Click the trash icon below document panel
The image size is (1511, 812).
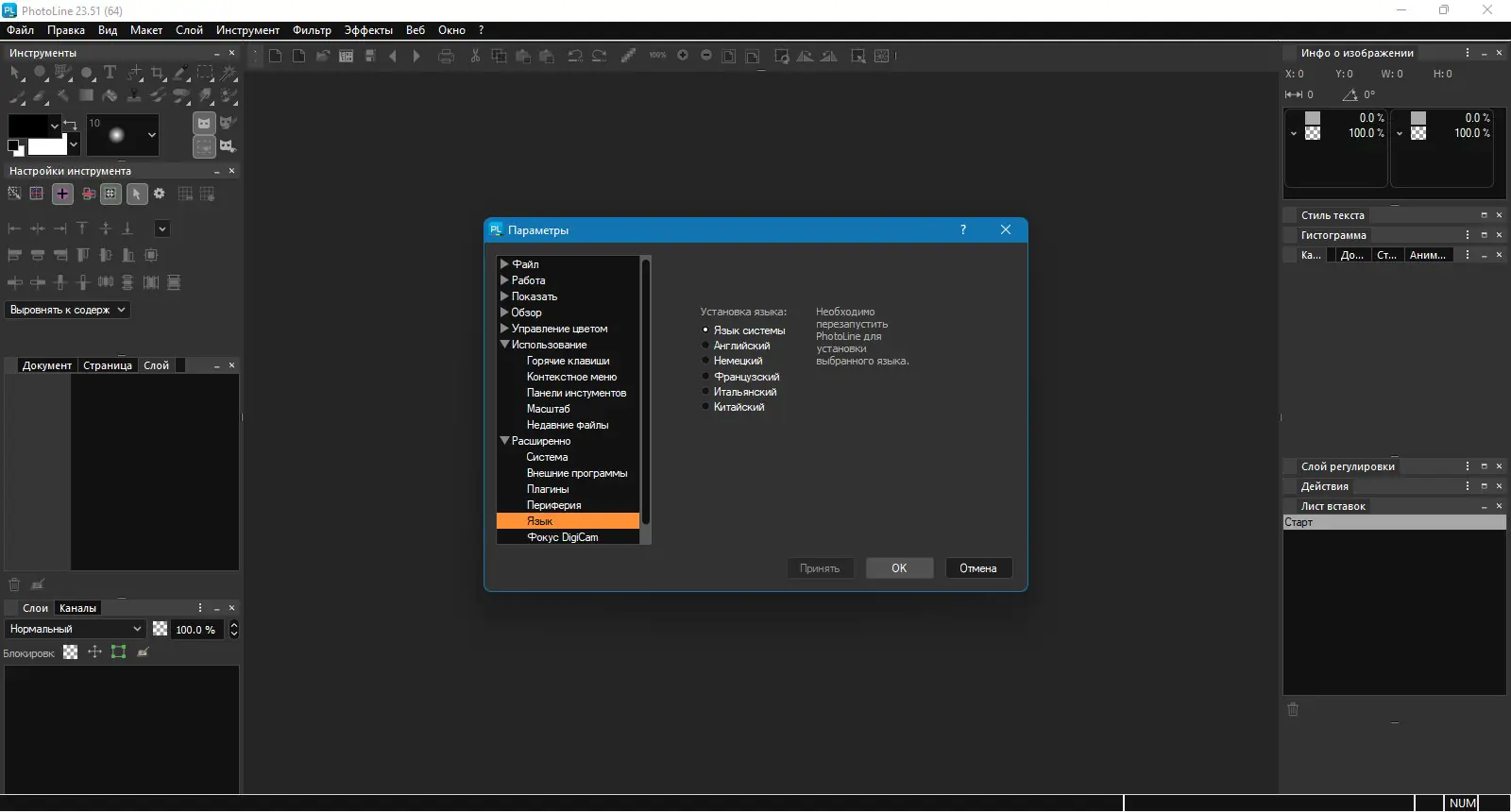14,584
